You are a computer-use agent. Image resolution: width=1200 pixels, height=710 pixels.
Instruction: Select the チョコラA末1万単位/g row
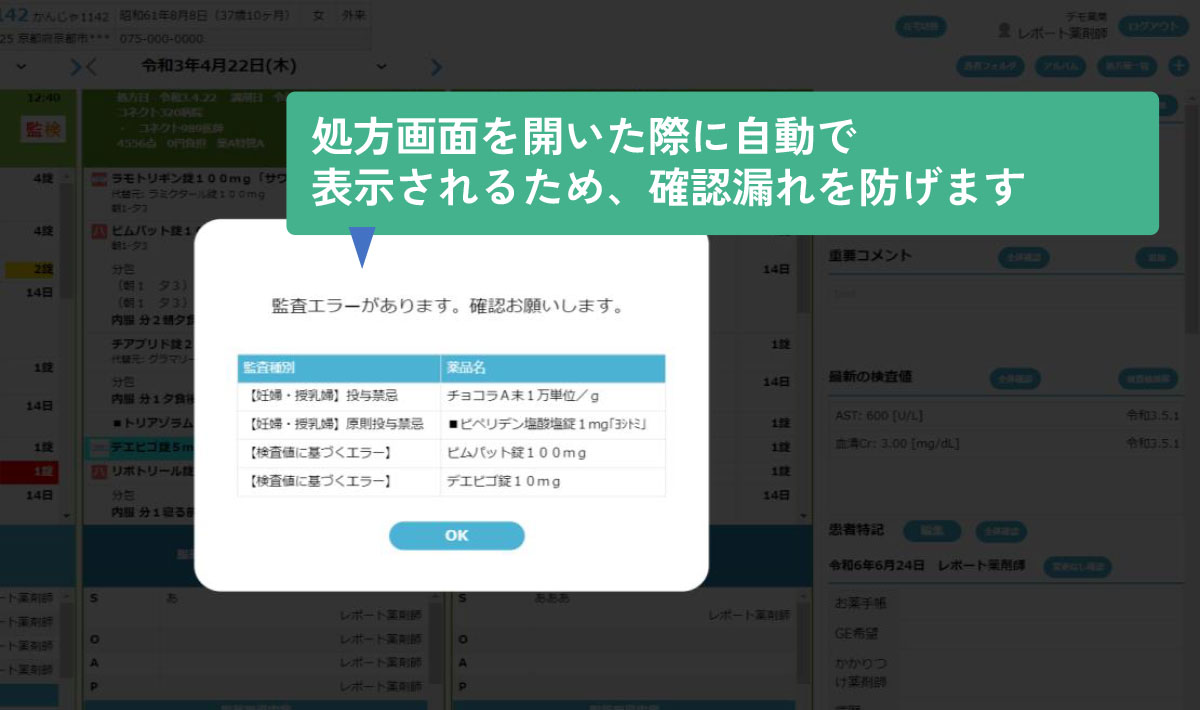pos(451,396)
